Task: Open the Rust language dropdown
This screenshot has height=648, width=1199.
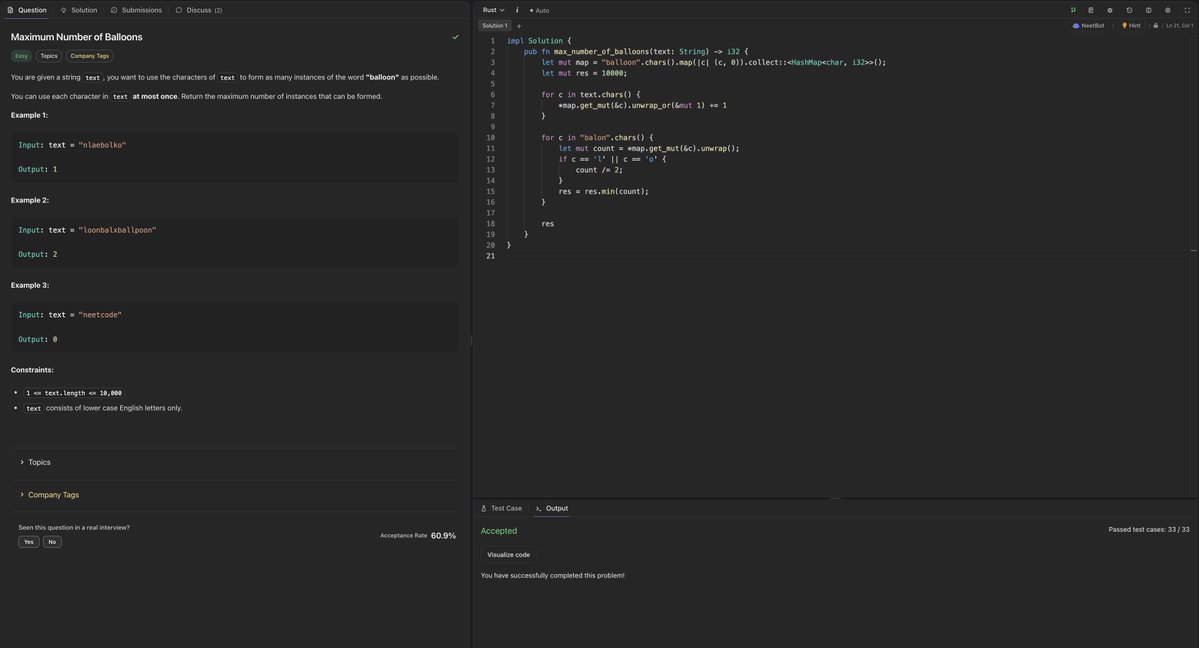Action: (x=493, y=10)
